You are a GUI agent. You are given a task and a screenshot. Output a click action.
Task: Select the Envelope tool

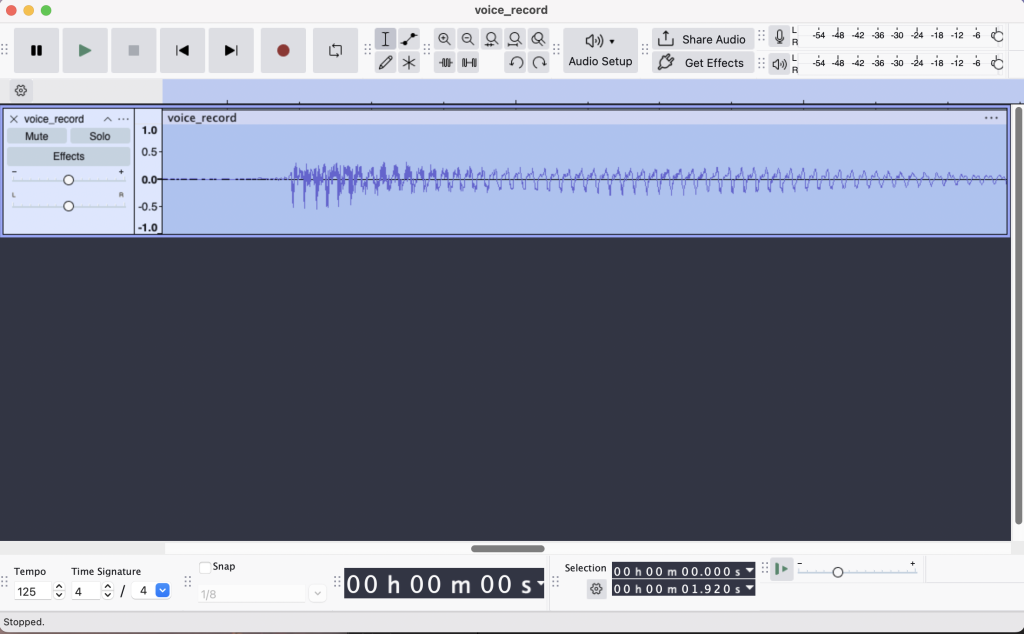click(x=409, y=39)
